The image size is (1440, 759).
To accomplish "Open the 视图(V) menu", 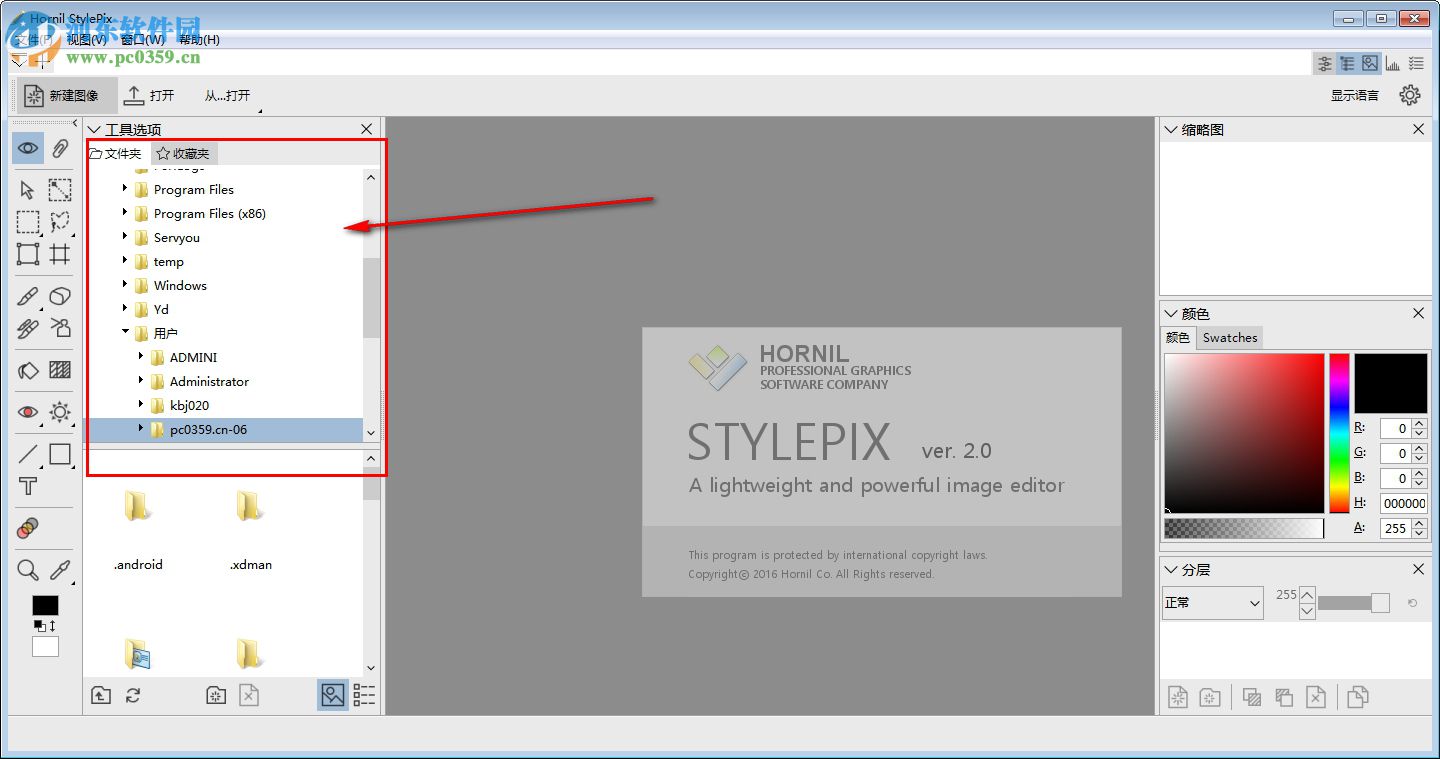I will pos(87,40).
